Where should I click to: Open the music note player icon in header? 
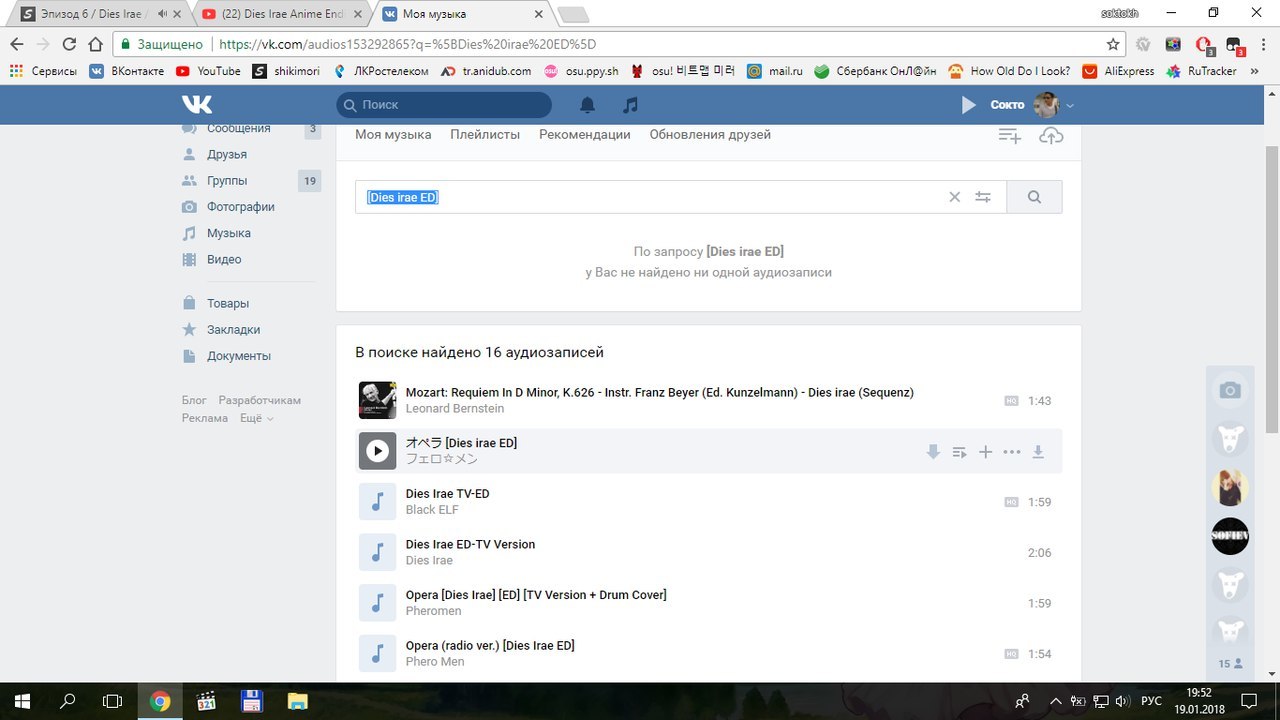click(630, 105)
